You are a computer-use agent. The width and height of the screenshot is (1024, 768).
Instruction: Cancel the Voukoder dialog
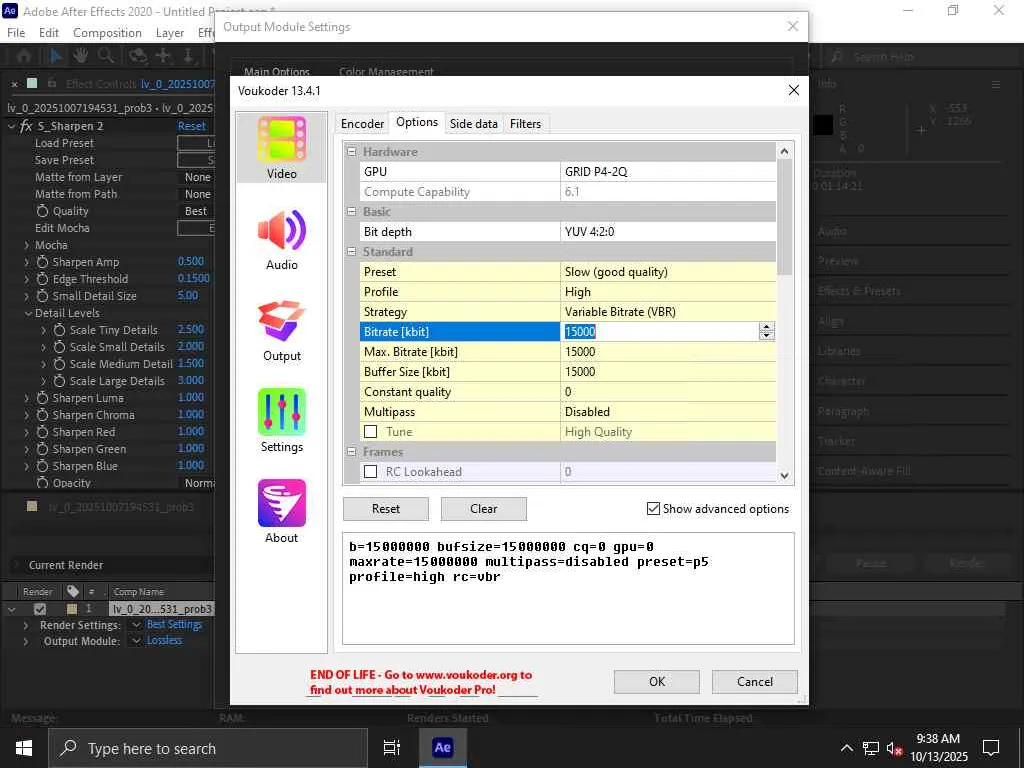pos(755,681)
